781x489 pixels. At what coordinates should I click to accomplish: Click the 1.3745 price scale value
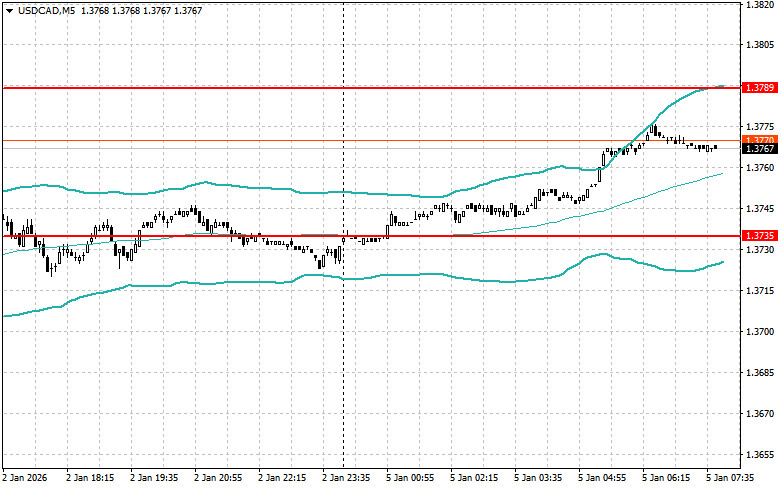point(760,209)
